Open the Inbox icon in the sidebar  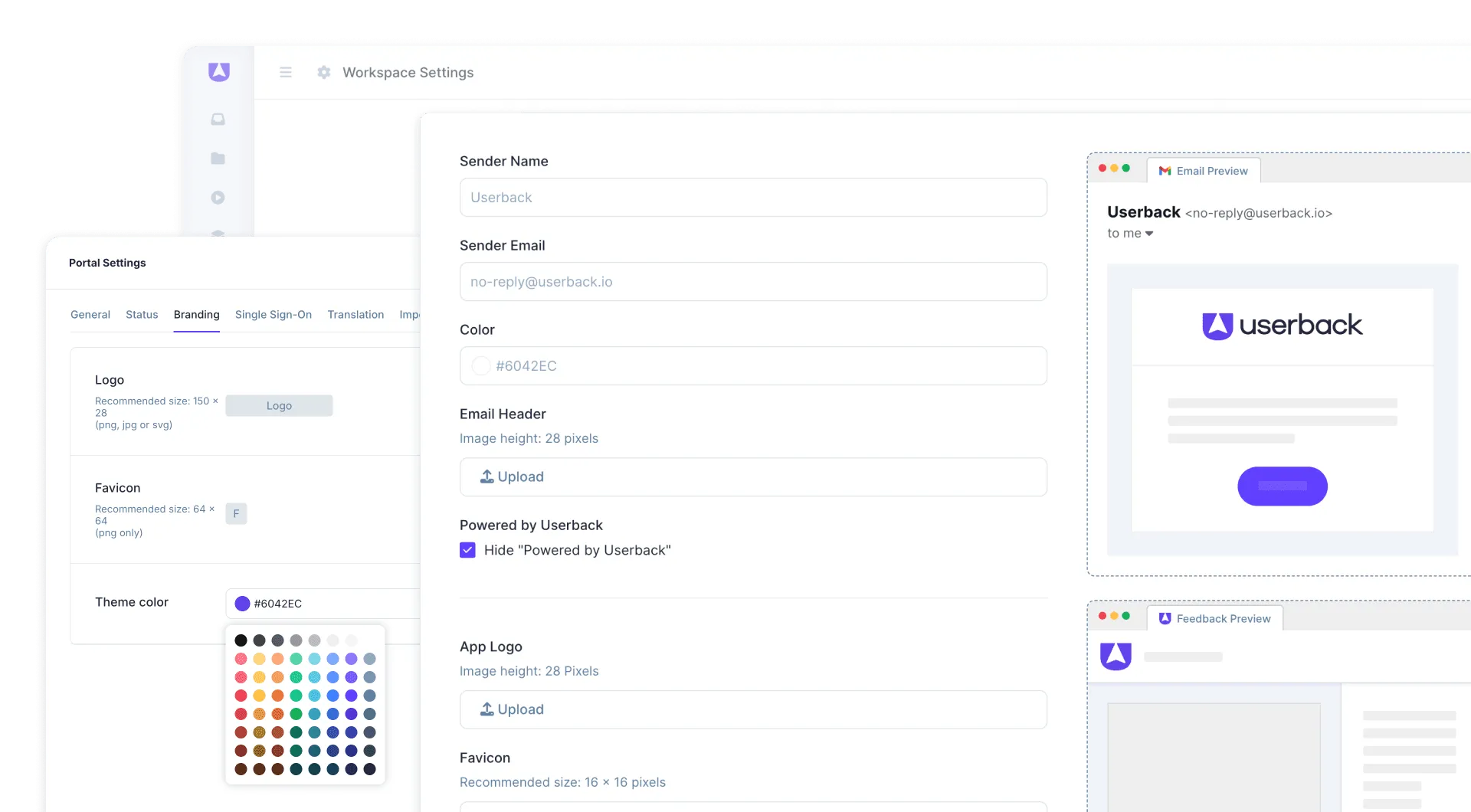[218, 120]
